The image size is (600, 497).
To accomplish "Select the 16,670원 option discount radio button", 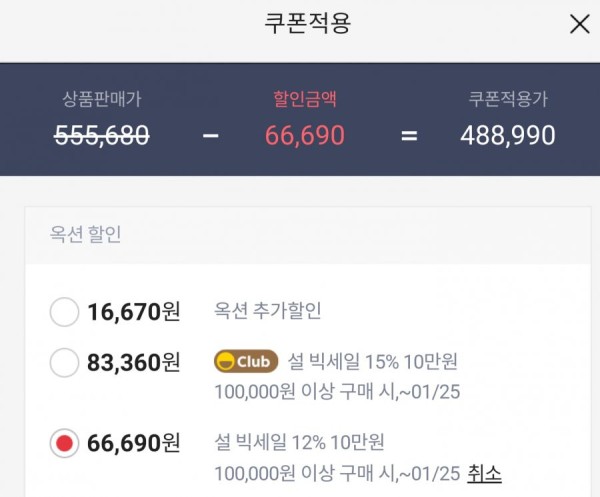I will point(64,312).
